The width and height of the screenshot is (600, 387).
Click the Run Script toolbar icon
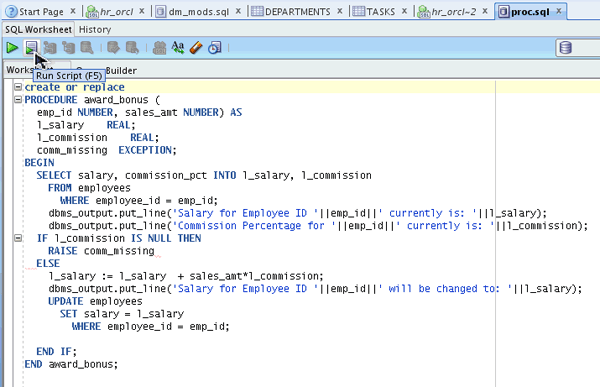pos(31,48)
